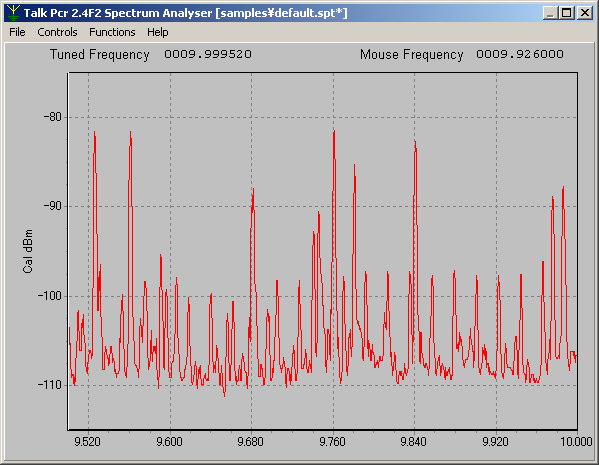
Task: Click the -90 dBm axis label
Action: click(53, 206)
